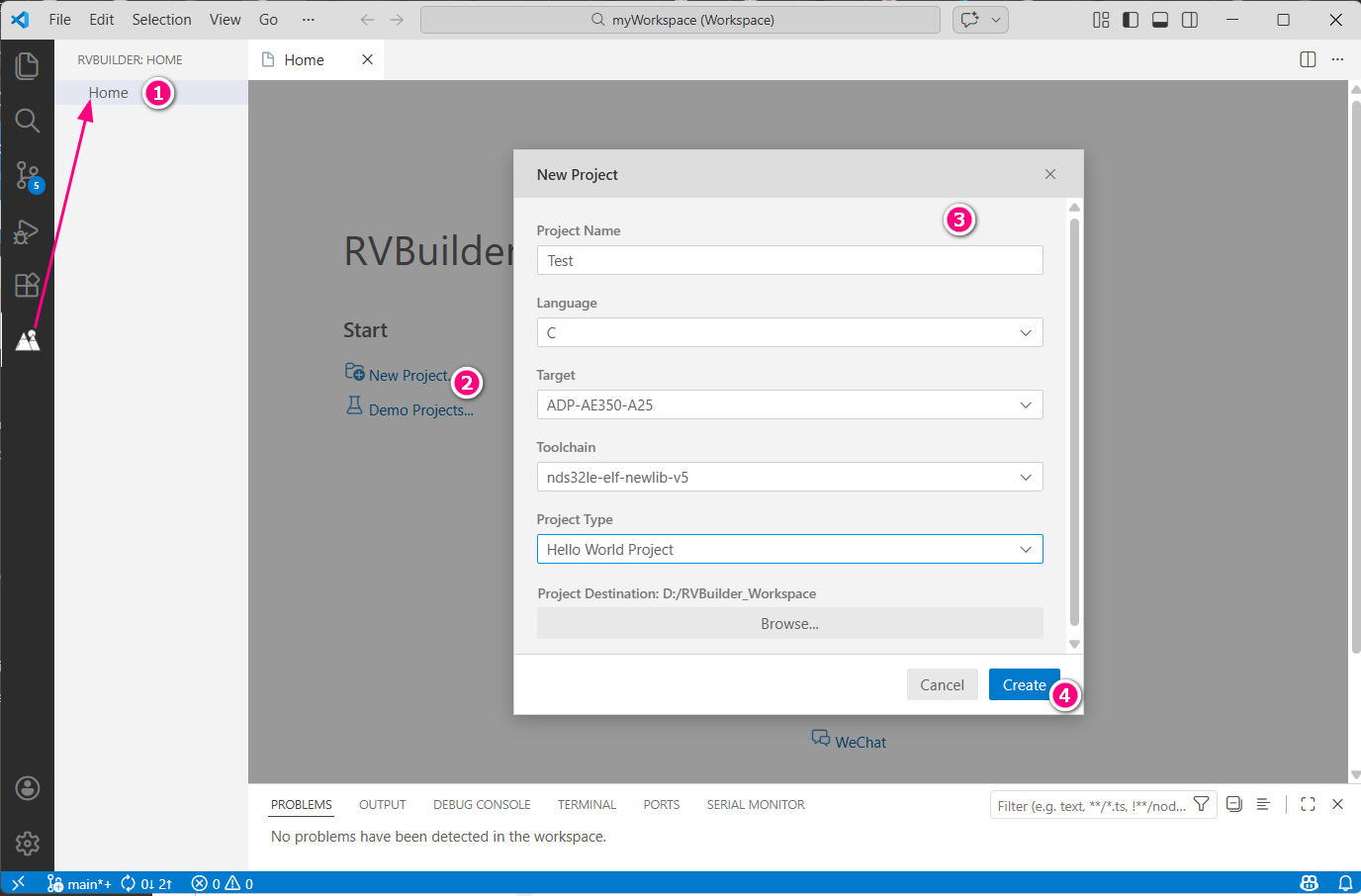
Task: Click the filter funnel icon in Problems panel
Action: click(x=1202, y=805)
